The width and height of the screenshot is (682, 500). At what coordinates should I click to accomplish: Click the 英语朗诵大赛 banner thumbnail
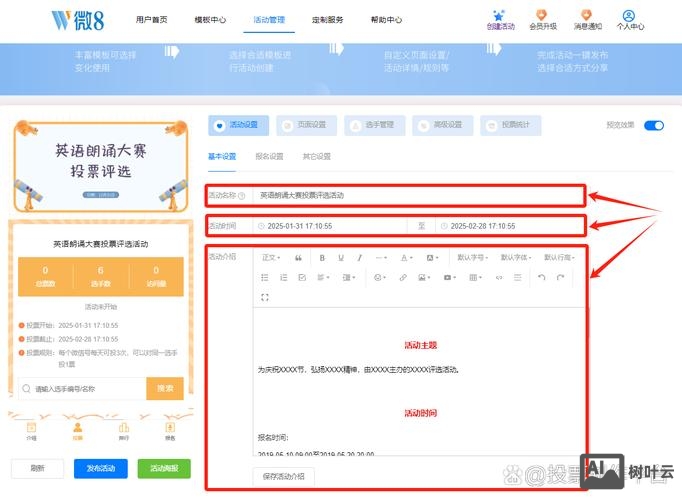(x=101, y=167)
